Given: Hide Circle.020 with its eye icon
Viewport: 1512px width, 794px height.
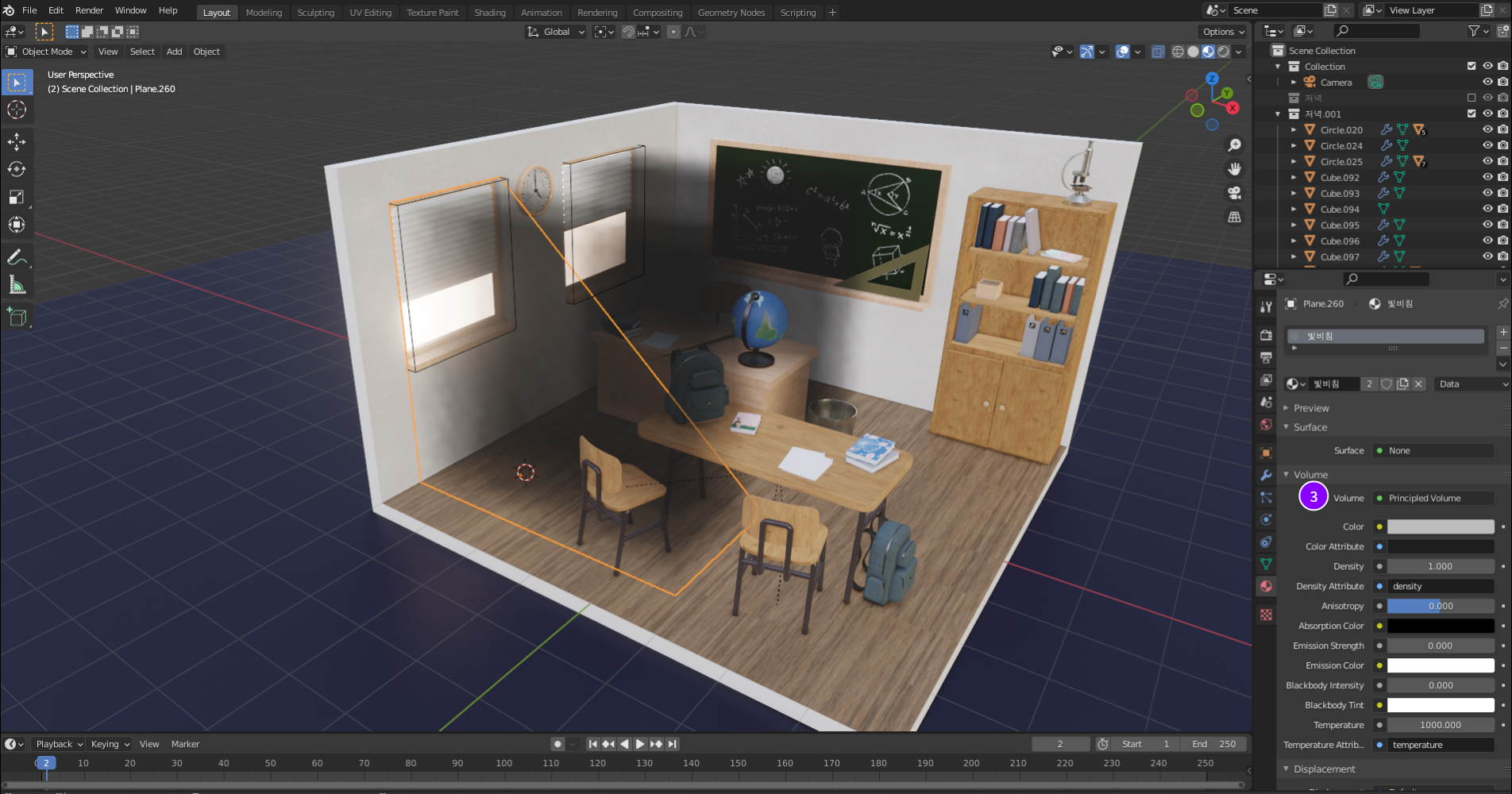Looking at the screenshot, I should (1487, 129).
